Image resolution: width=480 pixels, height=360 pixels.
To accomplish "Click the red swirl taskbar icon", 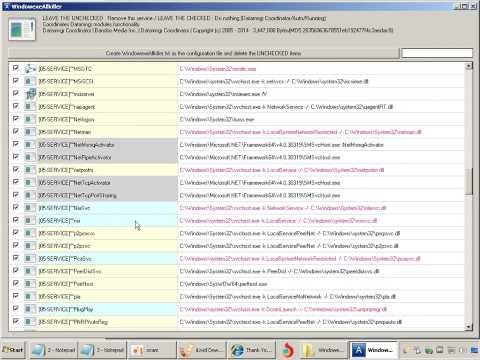I will (x=288, y=350).
